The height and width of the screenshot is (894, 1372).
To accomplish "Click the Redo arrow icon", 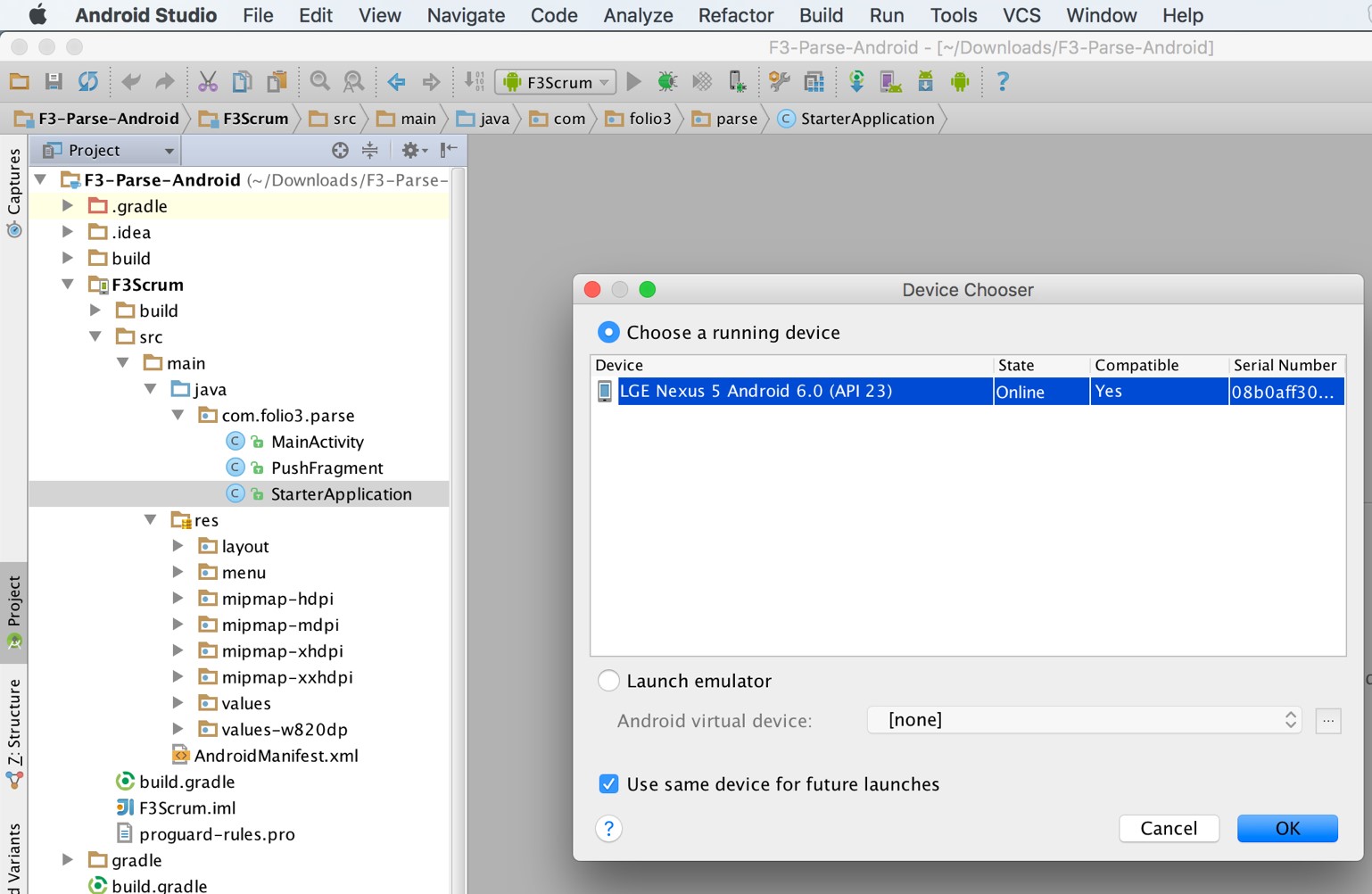I will click(164, 82).
